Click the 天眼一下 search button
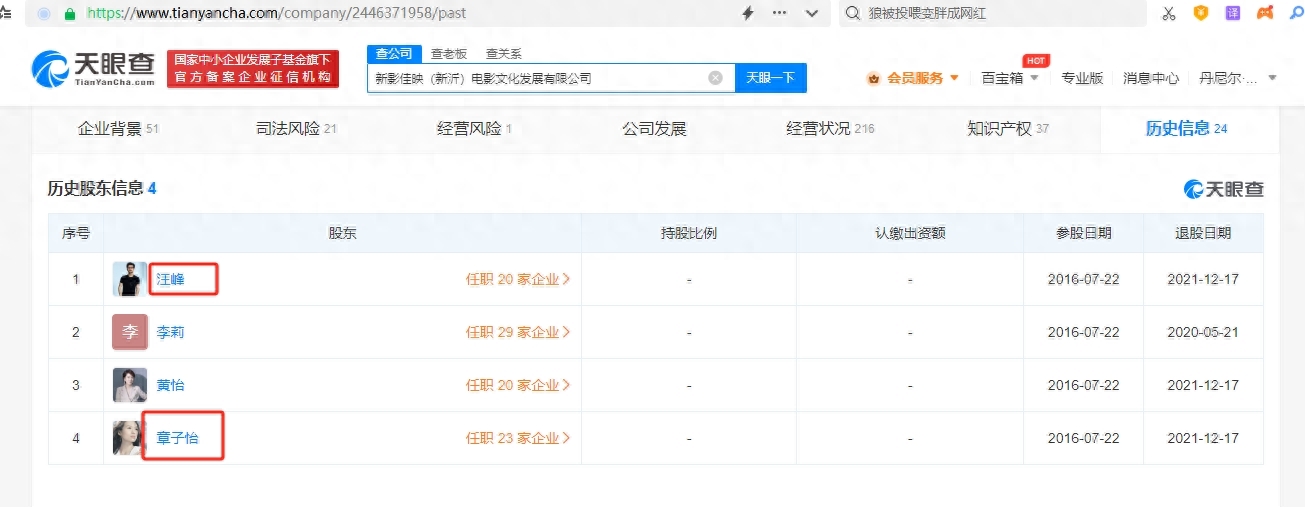This screenshot has height=507, width=1305. tap(770, 78)
